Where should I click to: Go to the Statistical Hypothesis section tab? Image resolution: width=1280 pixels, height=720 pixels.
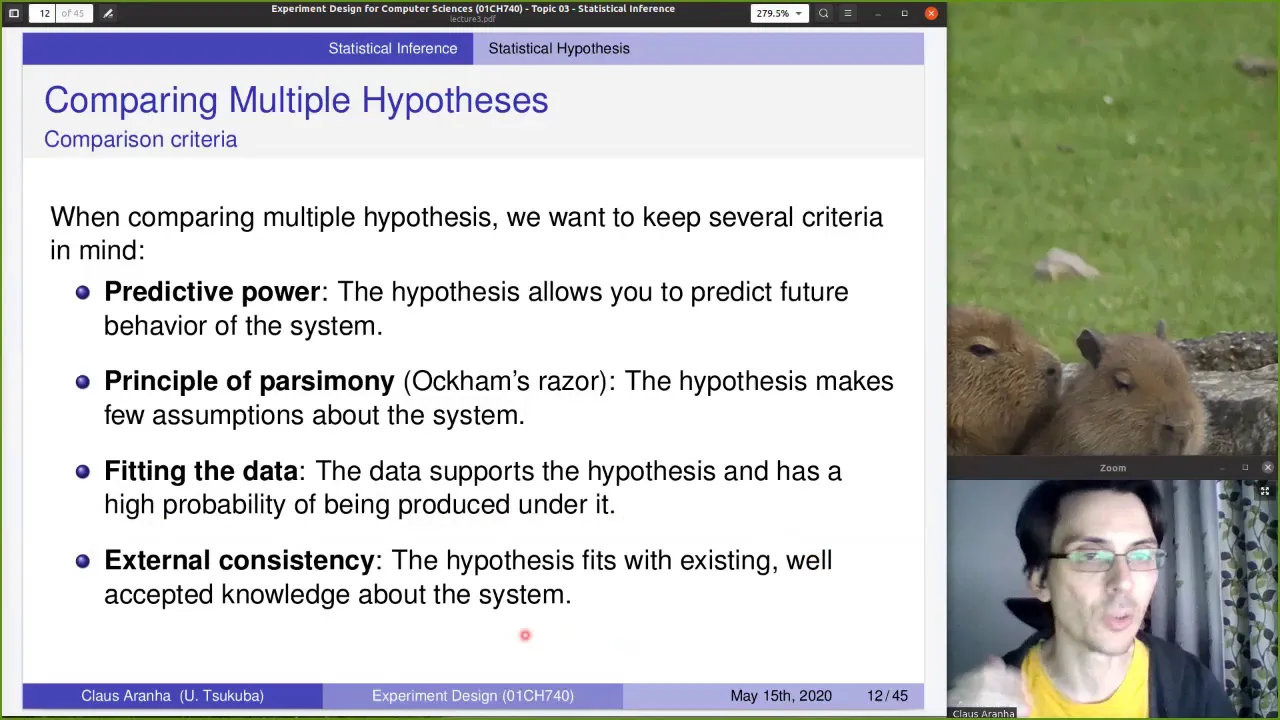(559, 48)
